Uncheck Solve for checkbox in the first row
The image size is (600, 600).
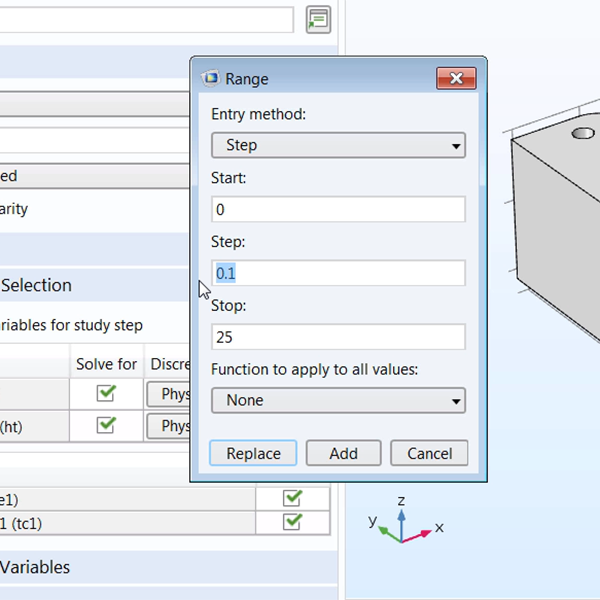click(106, 394)
